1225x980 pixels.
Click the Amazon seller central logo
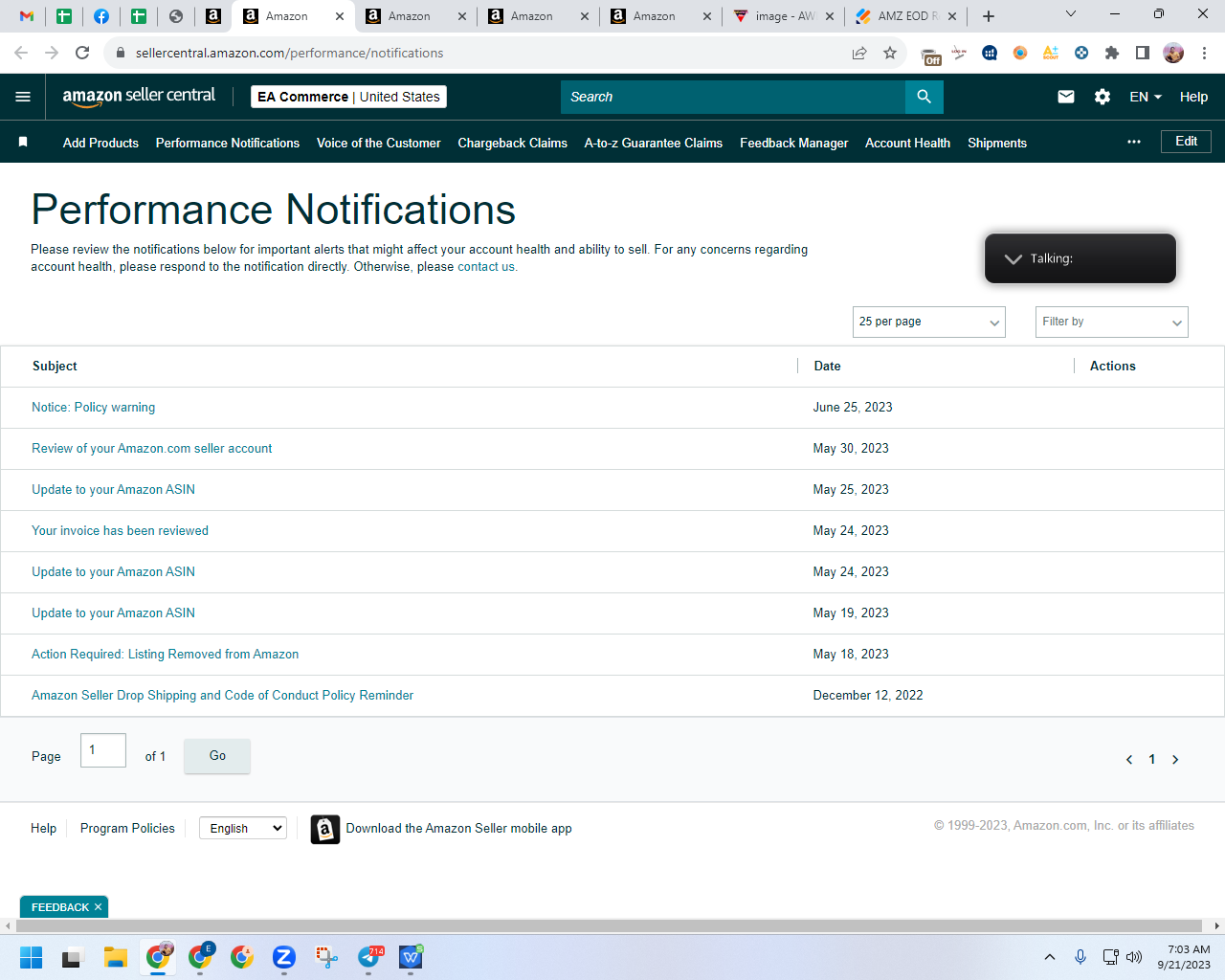pyautogui.click(x=139, y=97)
